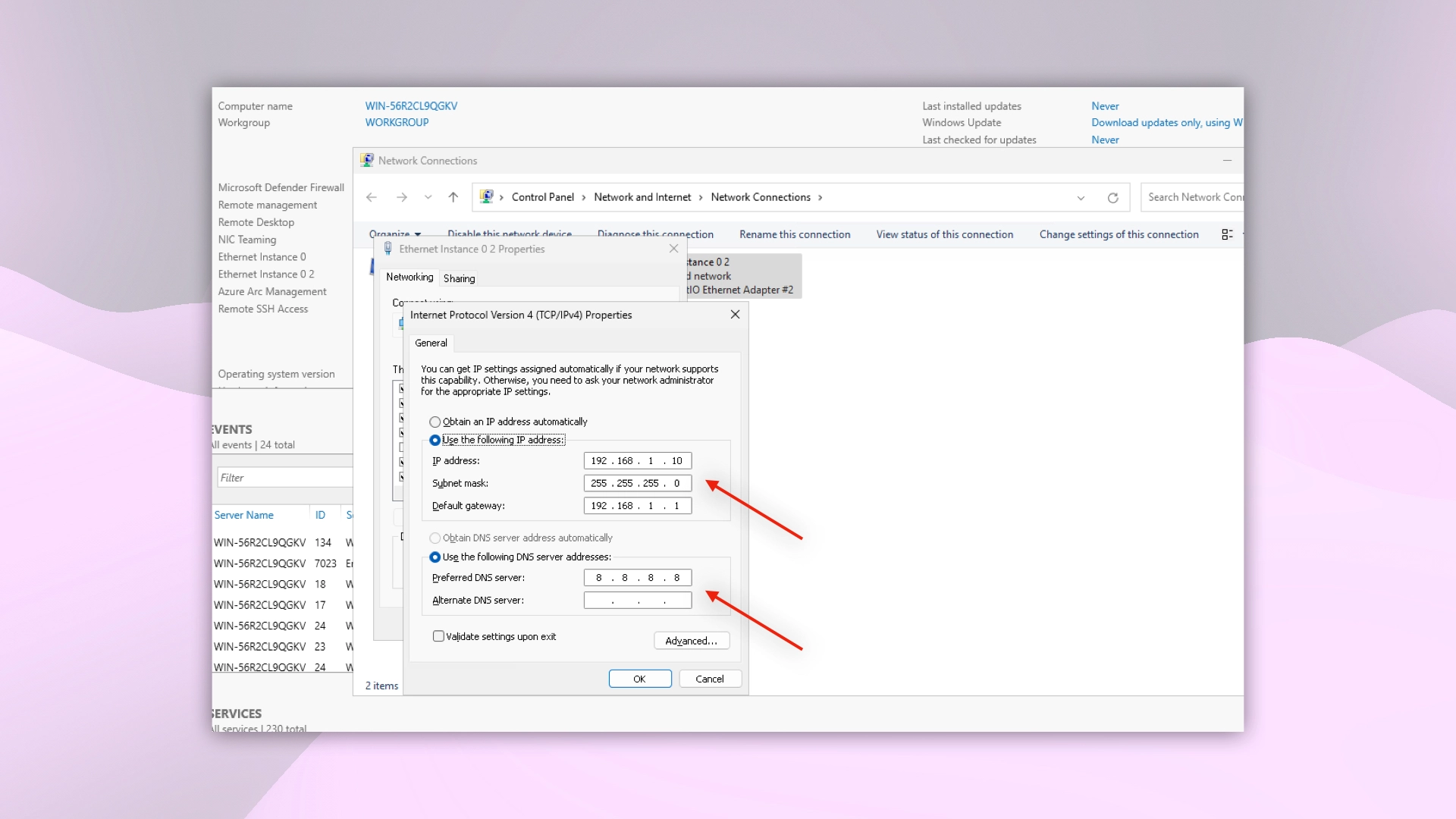Select Use the following DNS server addresses
The image size is (1456, 819).
point(435,557)
